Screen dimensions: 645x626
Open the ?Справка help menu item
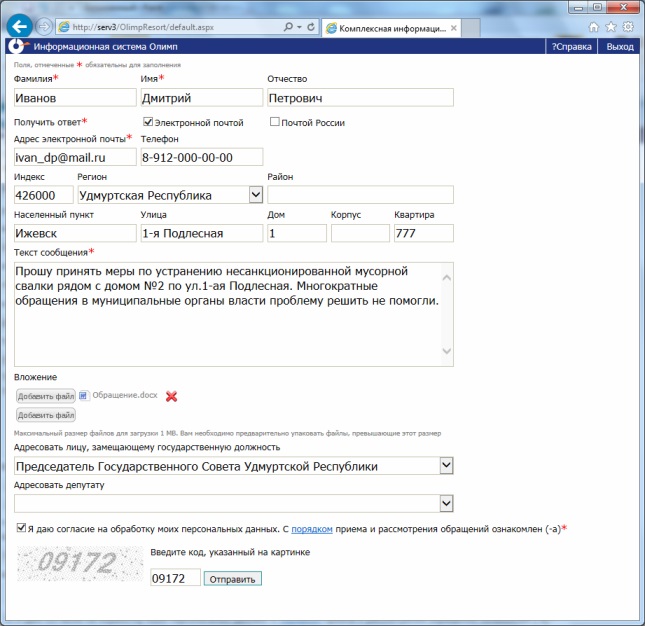(x=572, y=46)
